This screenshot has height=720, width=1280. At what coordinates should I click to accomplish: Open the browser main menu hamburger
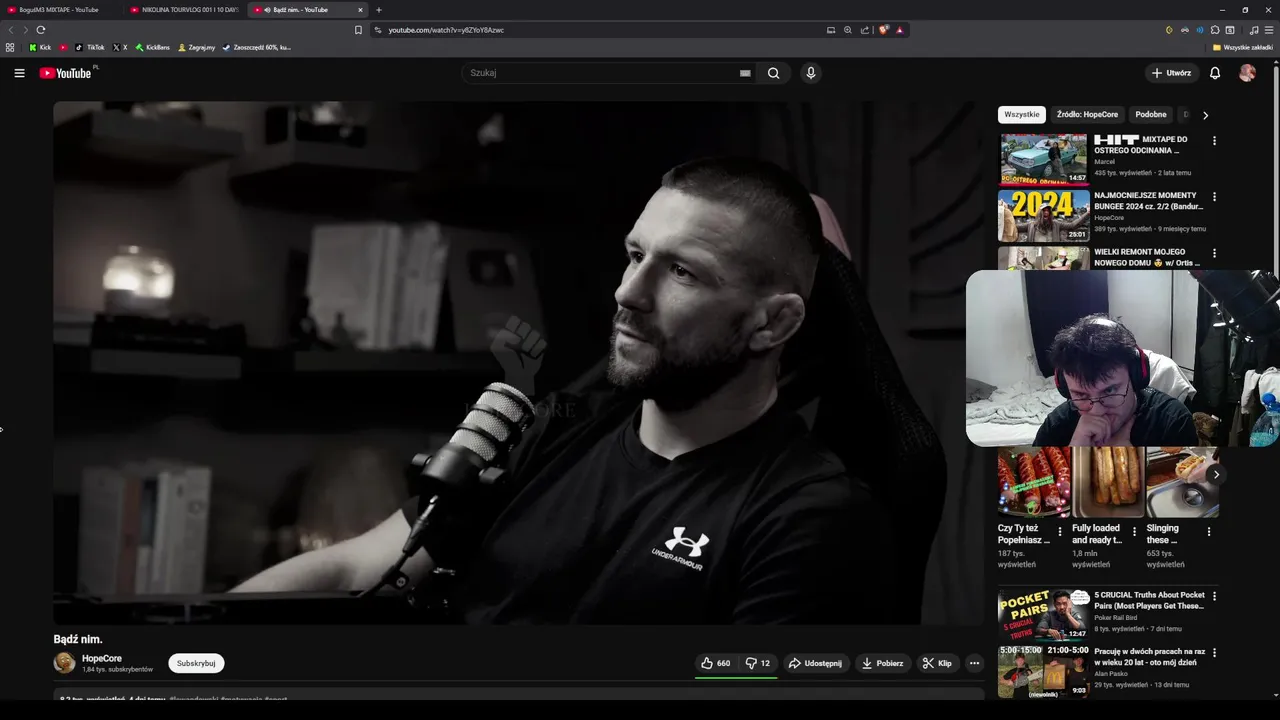tap(1269, 30)
